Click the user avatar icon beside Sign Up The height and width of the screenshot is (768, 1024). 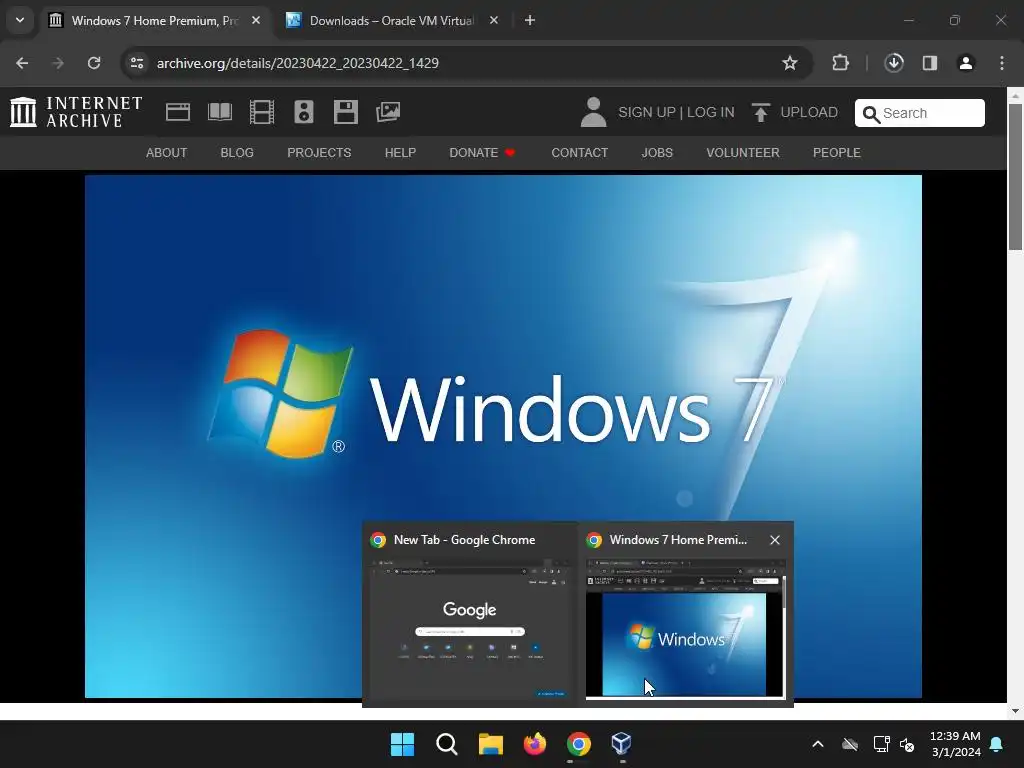[594, 112]
